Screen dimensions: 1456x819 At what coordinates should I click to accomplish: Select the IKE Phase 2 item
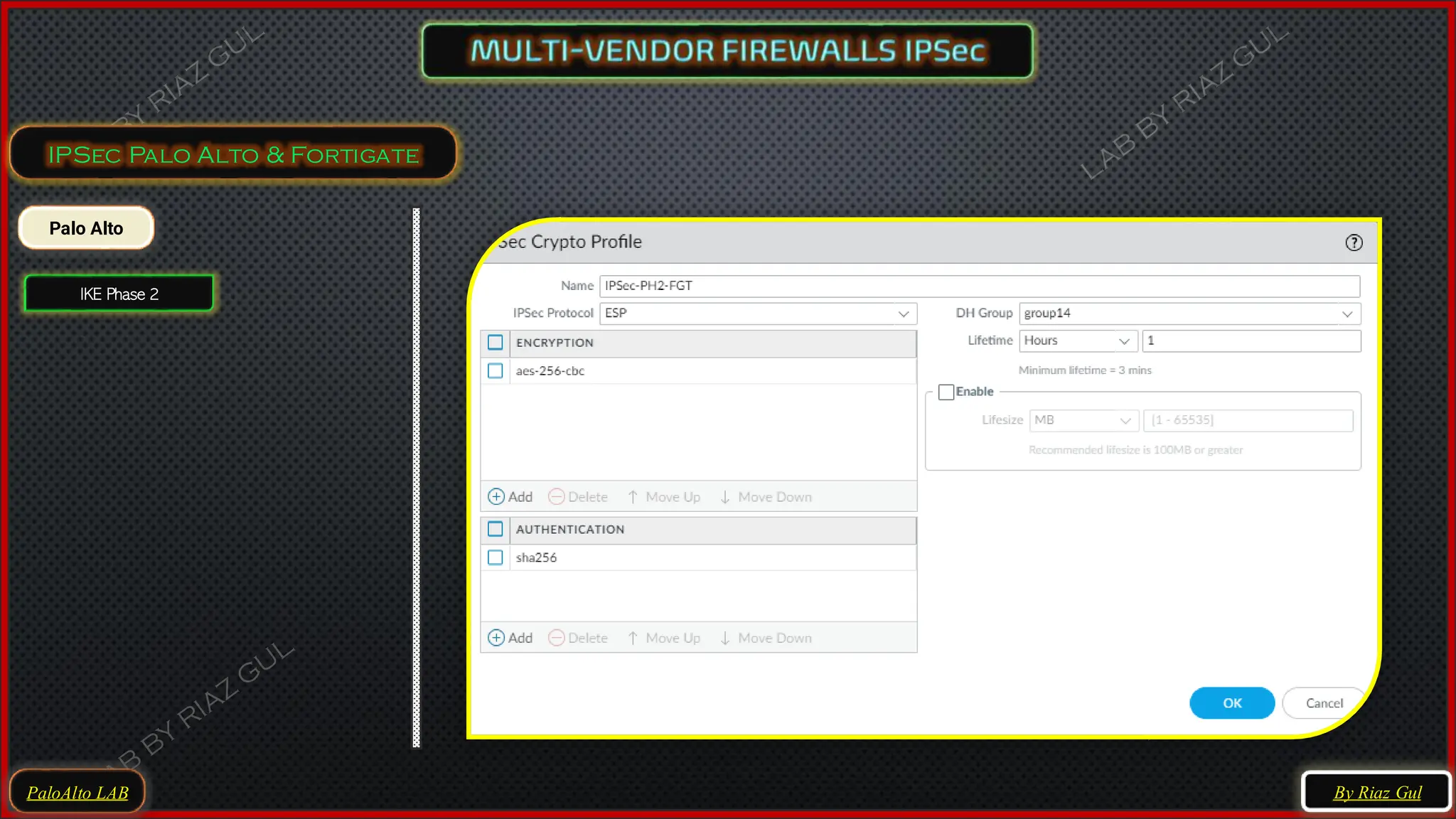(x=119, y=294)
